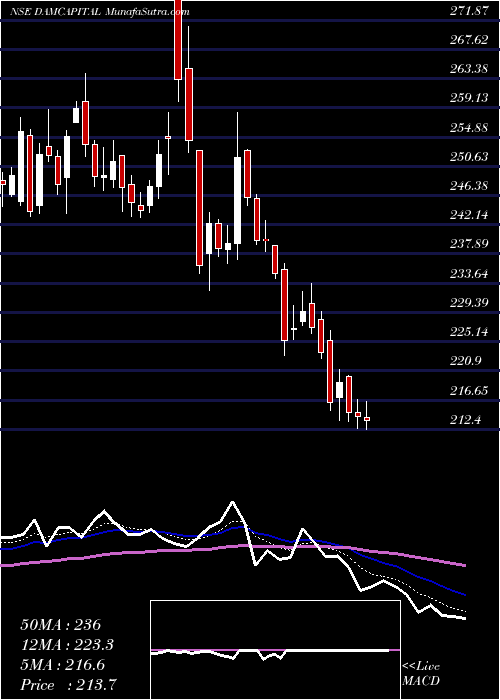
Task: Click the NSE DAMCAPITAL chart title
Action: 100,12
